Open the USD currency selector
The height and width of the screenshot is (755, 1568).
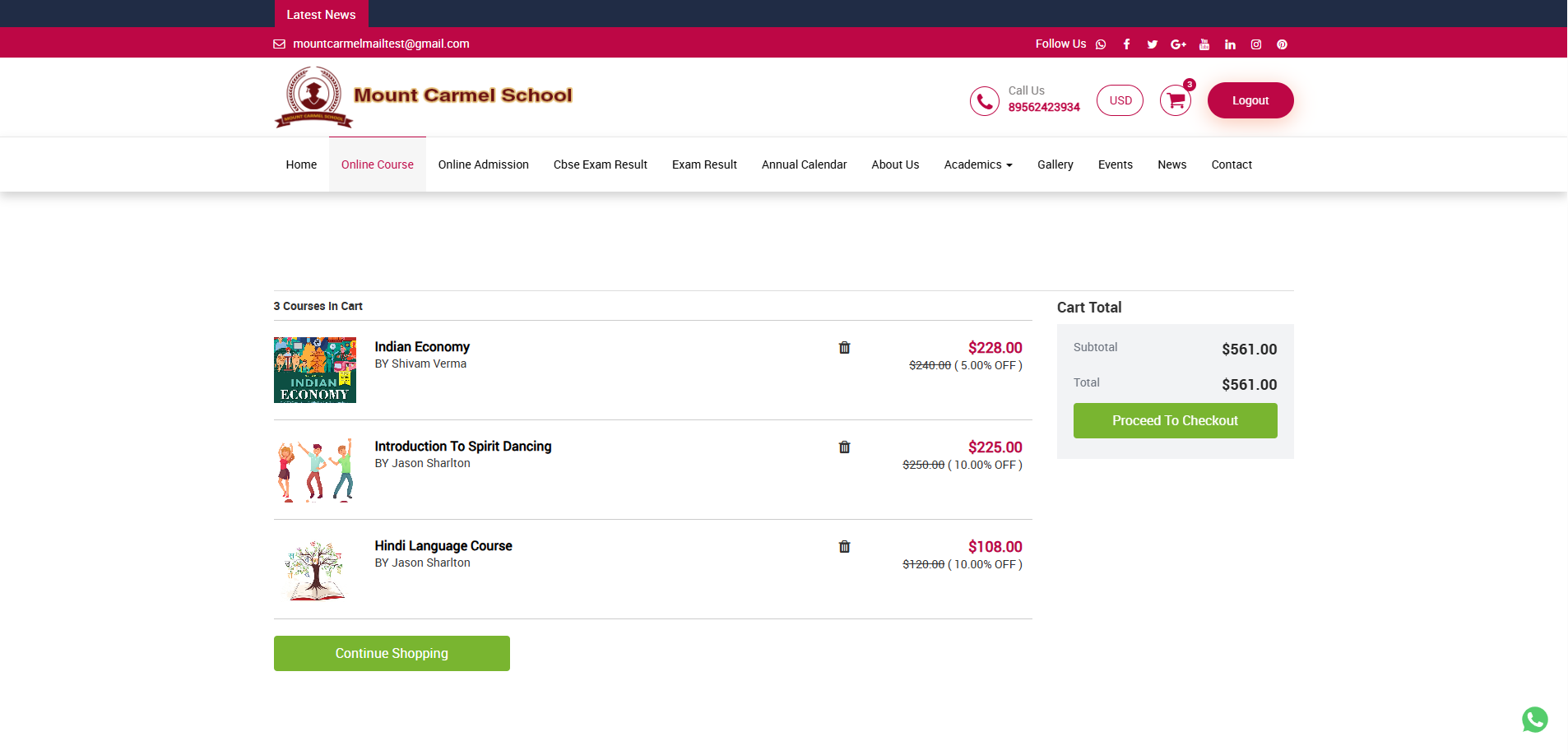tap(1120, 100)
